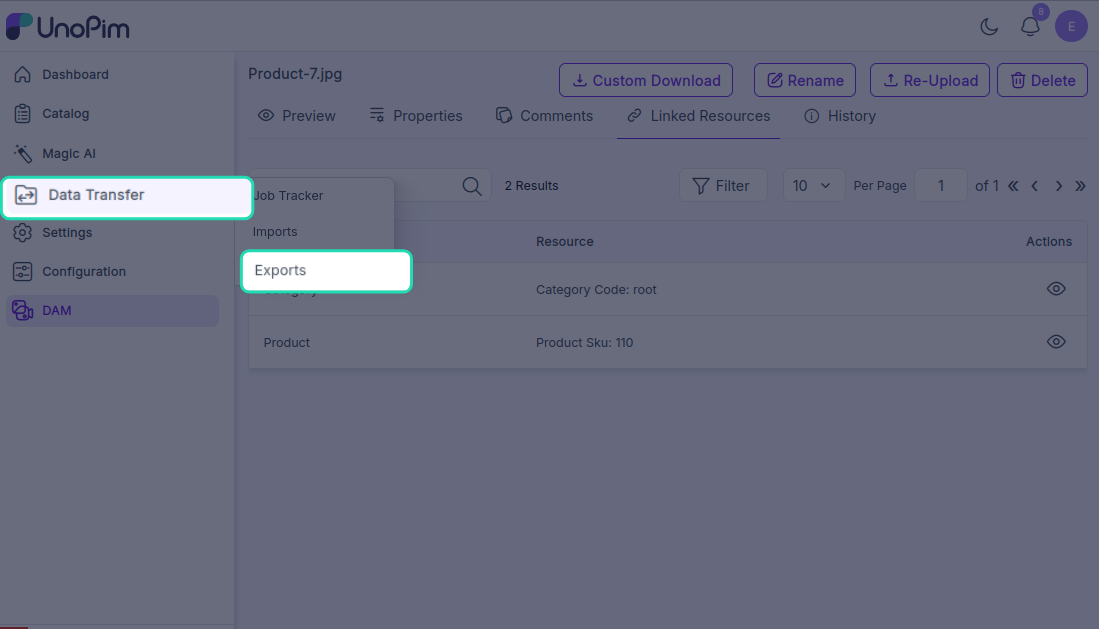Click the Product type cell

click(x=287, y=343)
